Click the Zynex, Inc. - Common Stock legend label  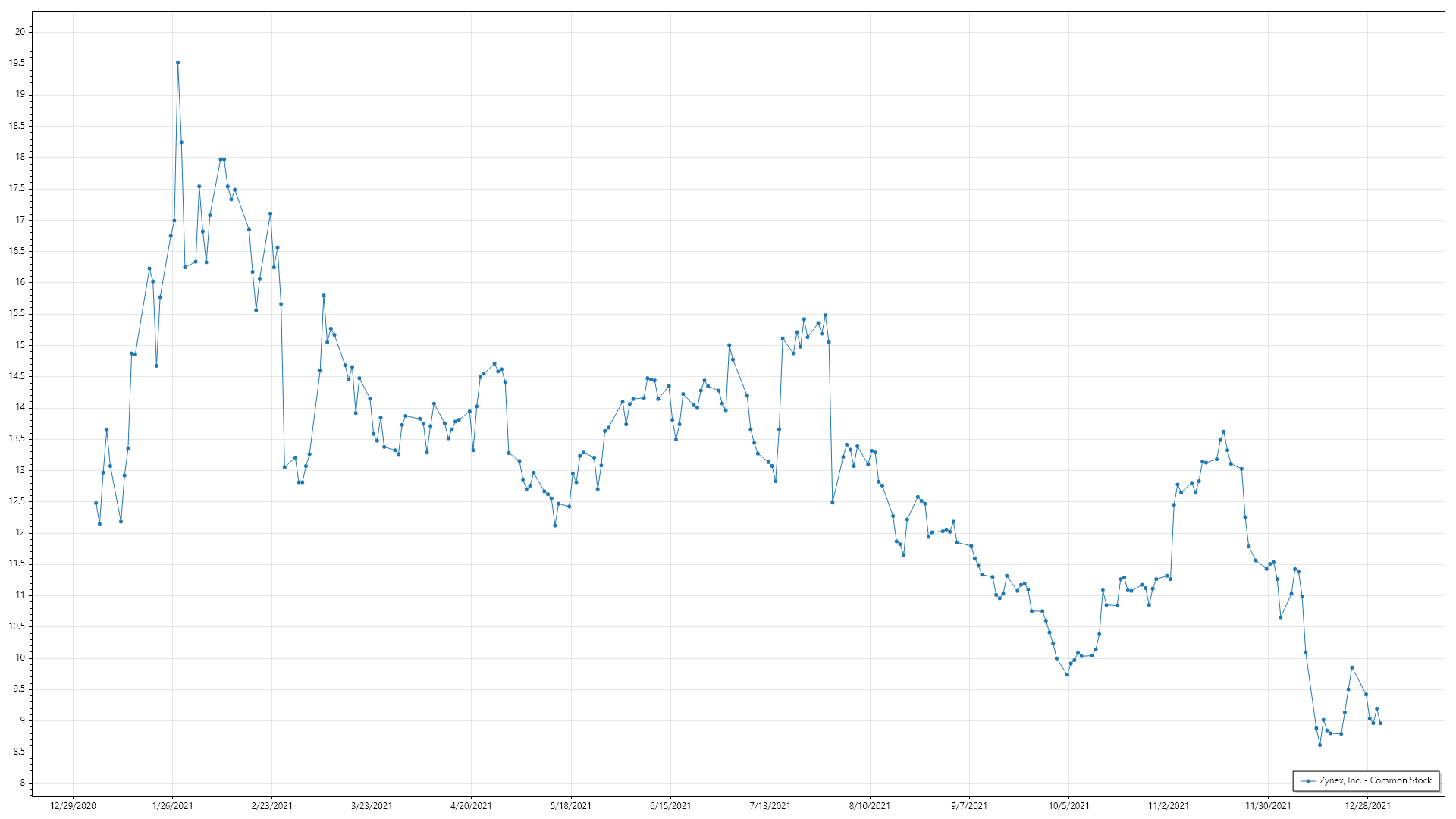[1375, 780]
